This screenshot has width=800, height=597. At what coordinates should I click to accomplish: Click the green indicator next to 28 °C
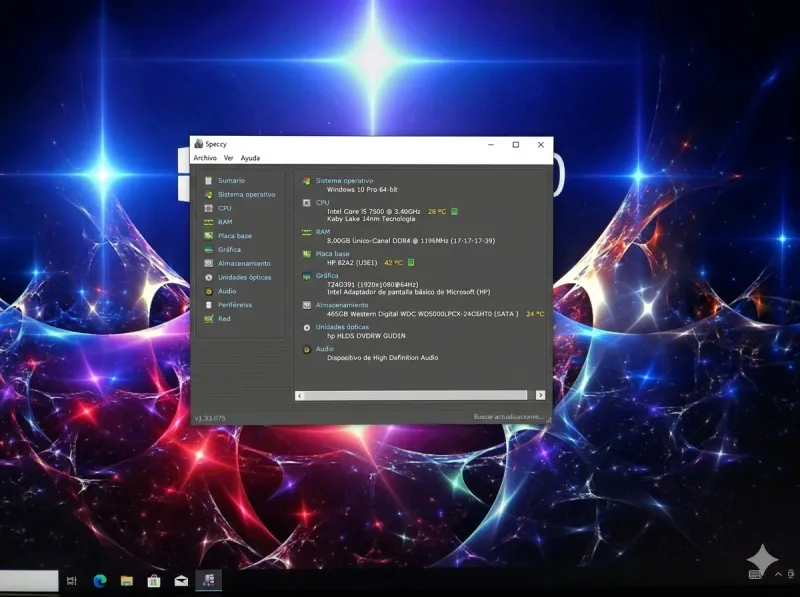pyautogui.click(x=454, y=211)
